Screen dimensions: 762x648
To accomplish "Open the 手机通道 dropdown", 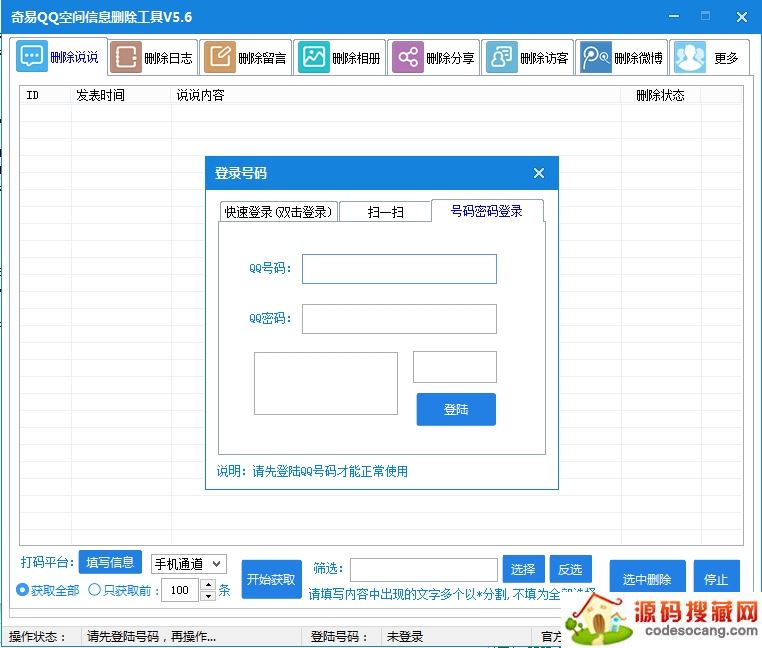I will click(189, 564).
